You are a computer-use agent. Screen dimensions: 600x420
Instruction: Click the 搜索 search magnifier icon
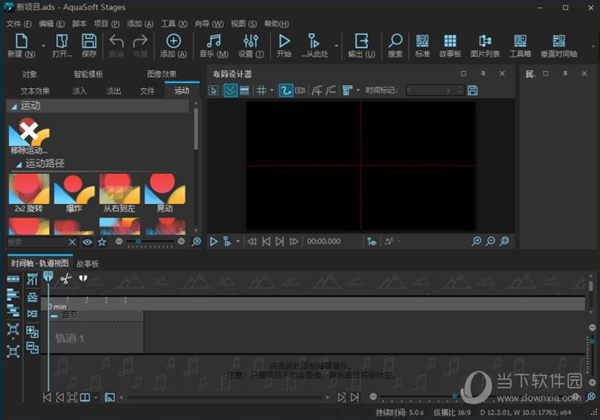(395, 41)
